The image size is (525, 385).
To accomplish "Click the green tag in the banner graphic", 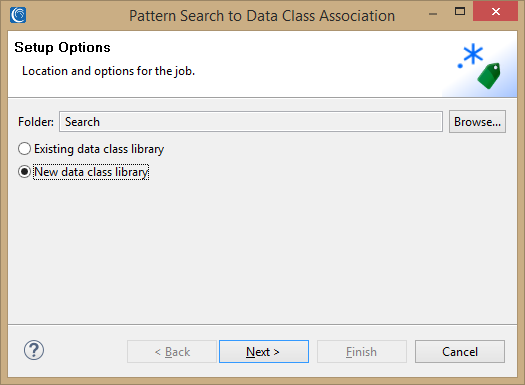I will [x=489, y=76].
